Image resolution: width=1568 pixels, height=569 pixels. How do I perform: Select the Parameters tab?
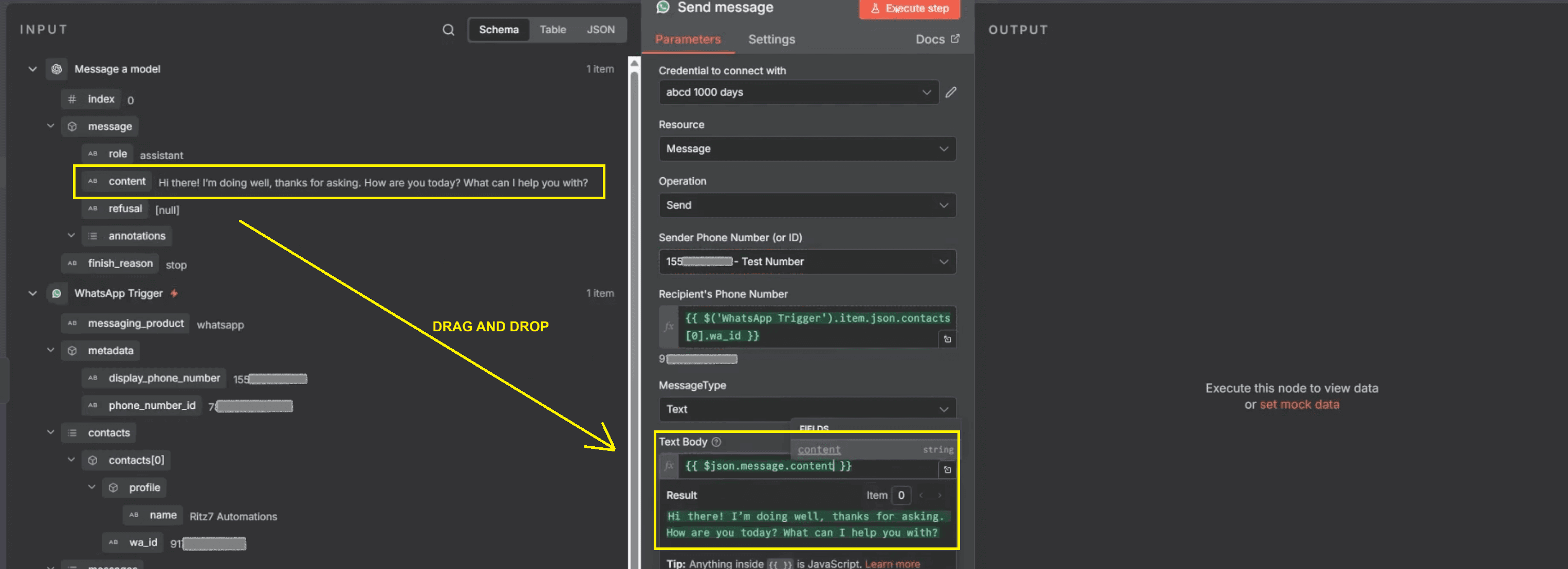[x=688, y=40]
